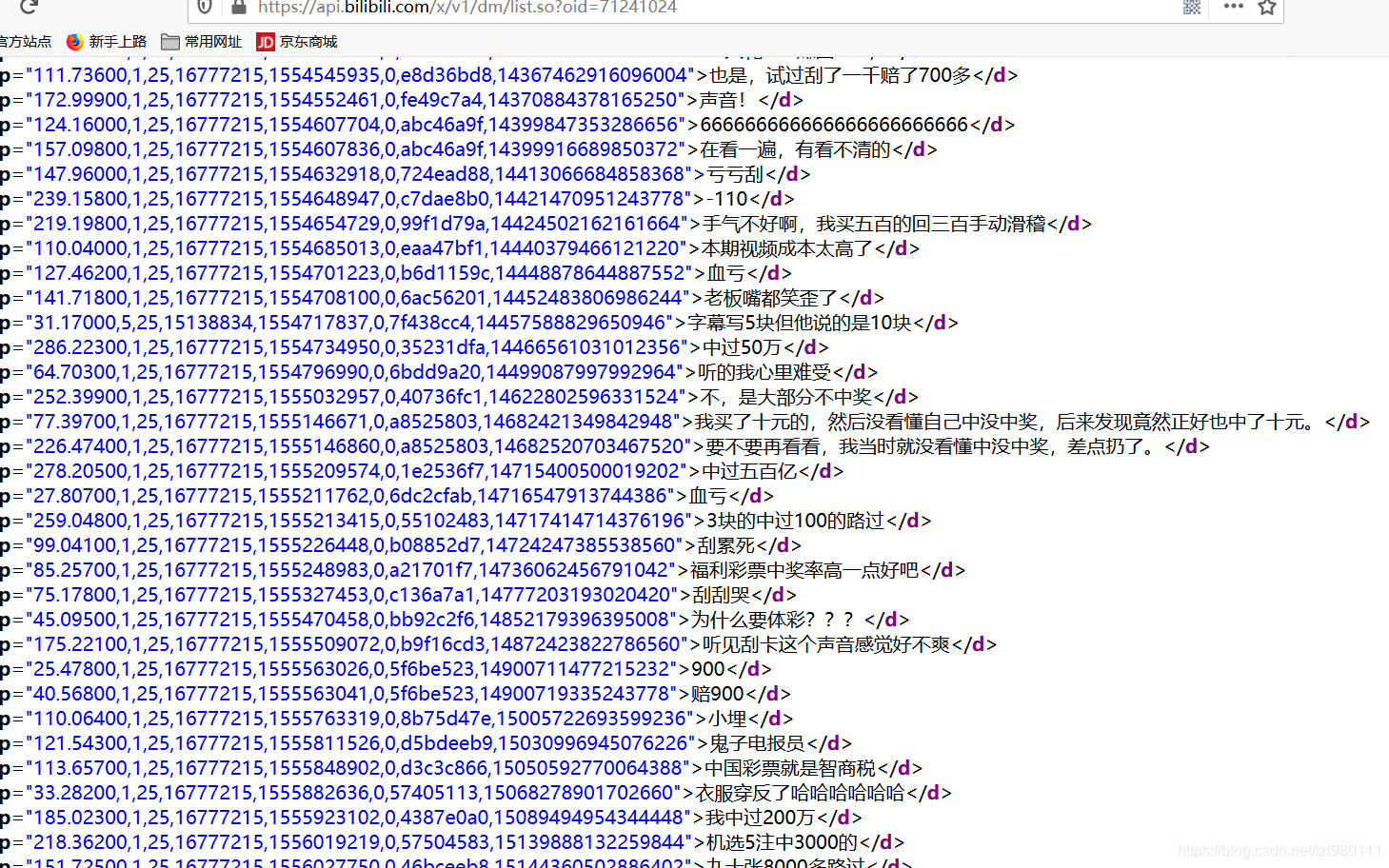The image size is (1389, 868).
Task: Open page actions three-dot menu
Action: (x=1234, y=6)
